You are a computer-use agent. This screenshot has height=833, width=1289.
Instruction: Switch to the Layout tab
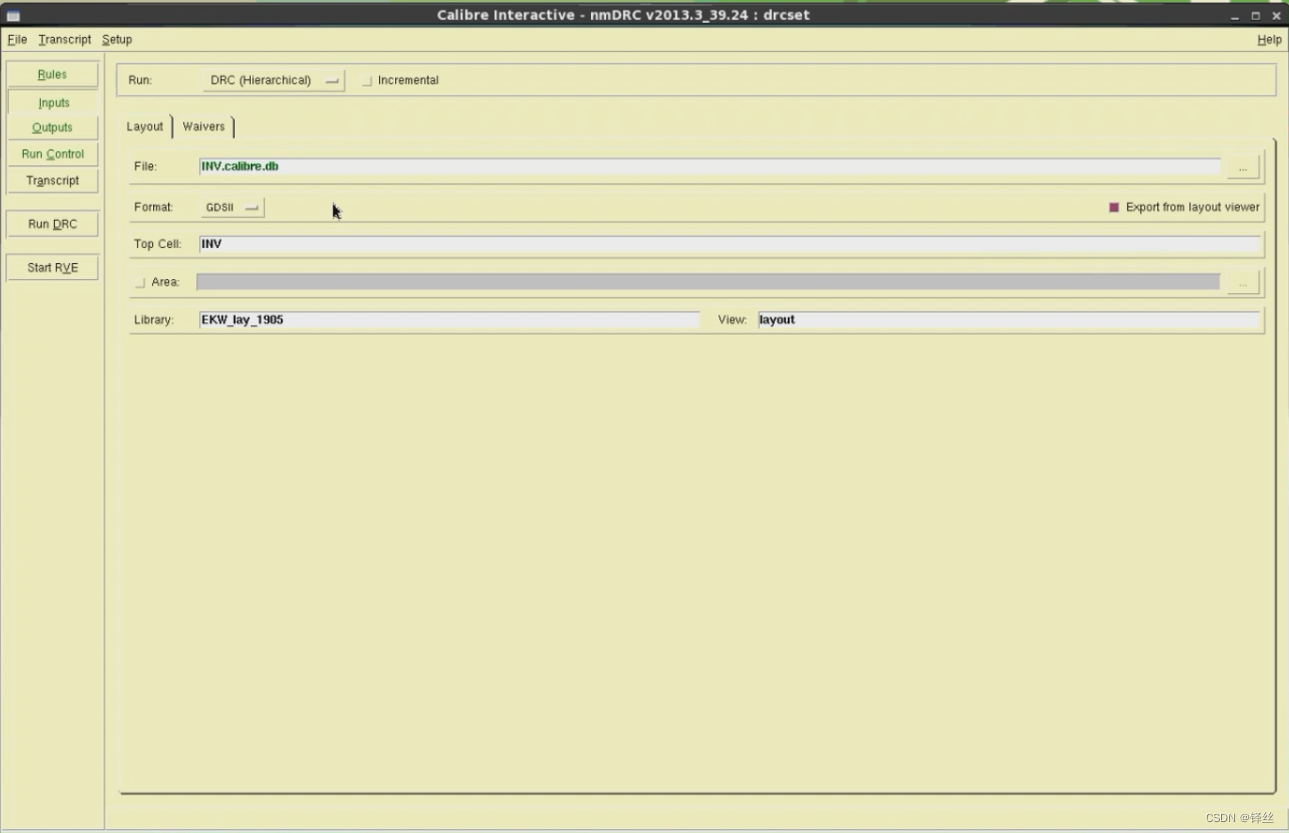pyautogui.click(x=145, y=127)
